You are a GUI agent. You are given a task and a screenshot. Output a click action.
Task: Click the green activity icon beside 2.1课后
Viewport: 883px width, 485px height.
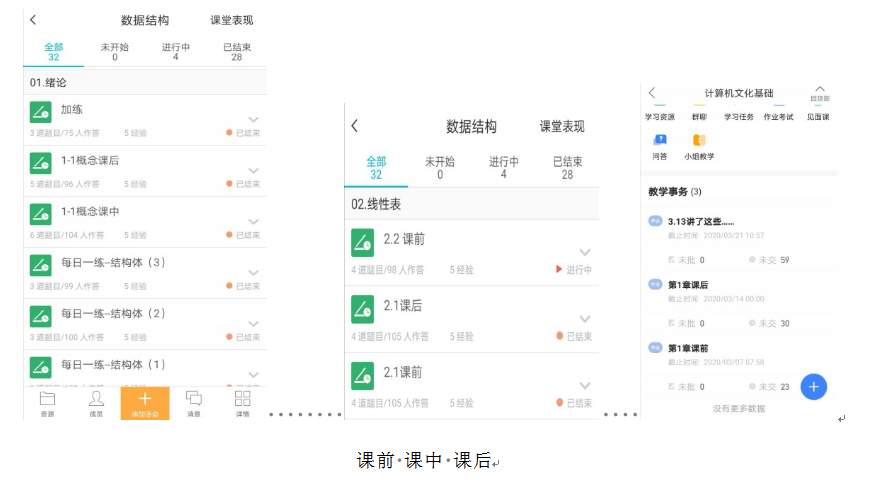[363, 309]
